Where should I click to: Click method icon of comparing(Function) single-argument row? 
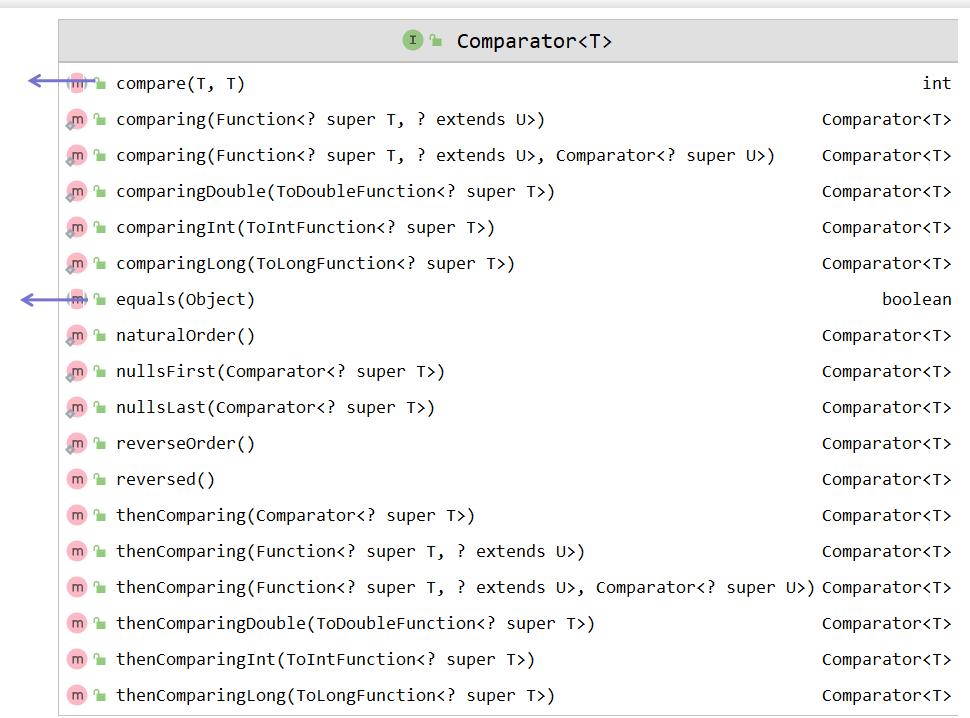click(x=77, y=119)
